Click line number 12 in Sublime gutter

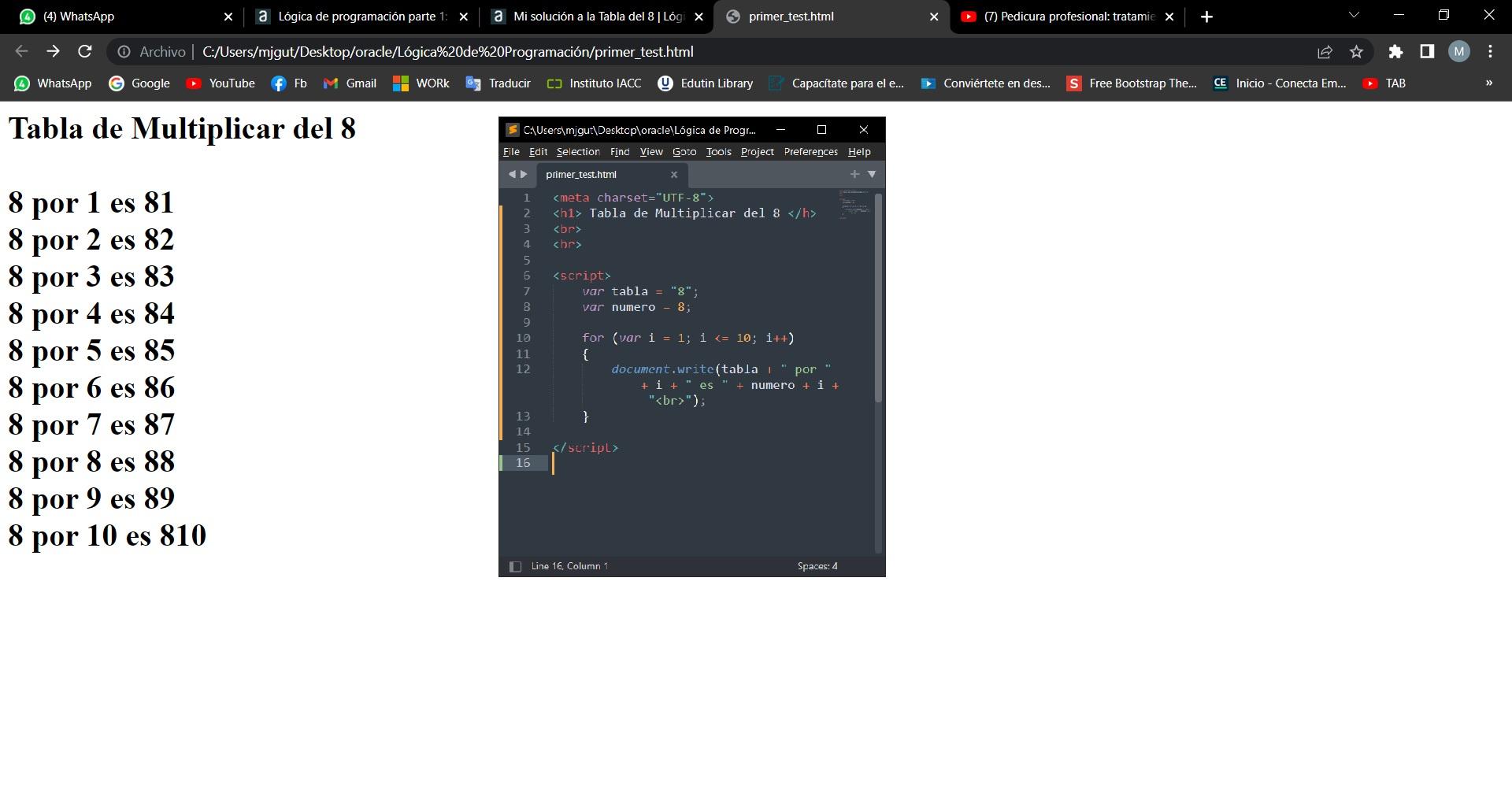523,369
